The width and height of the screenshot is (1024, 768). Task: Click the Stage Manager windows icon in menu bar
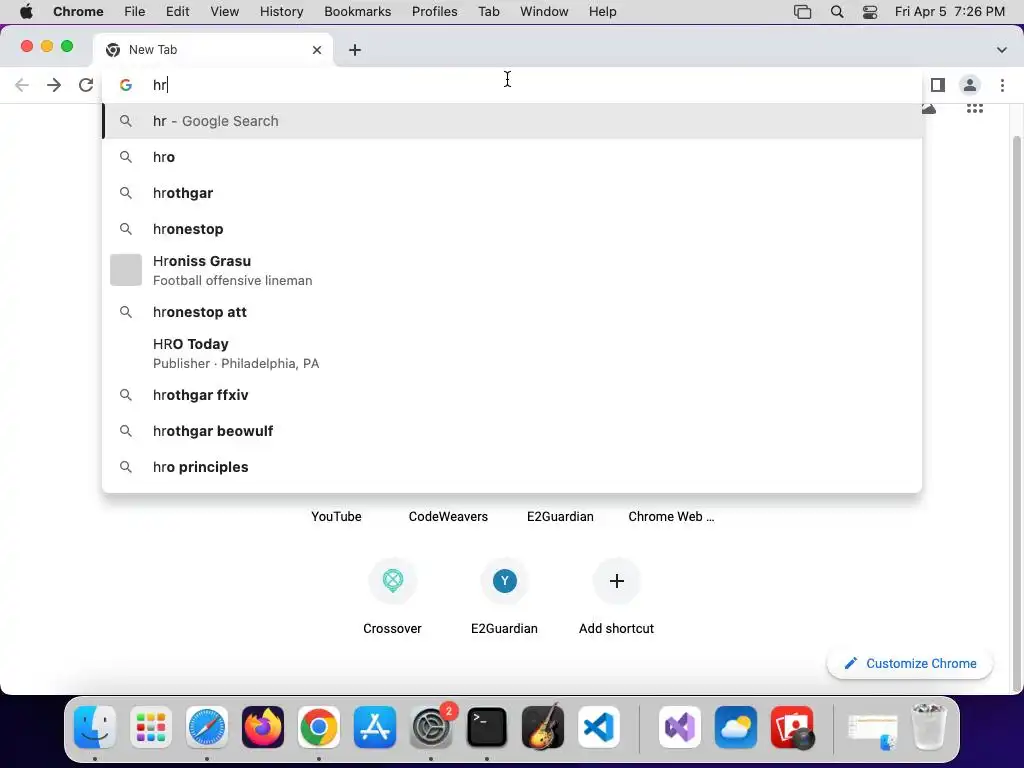click(803, 12)
